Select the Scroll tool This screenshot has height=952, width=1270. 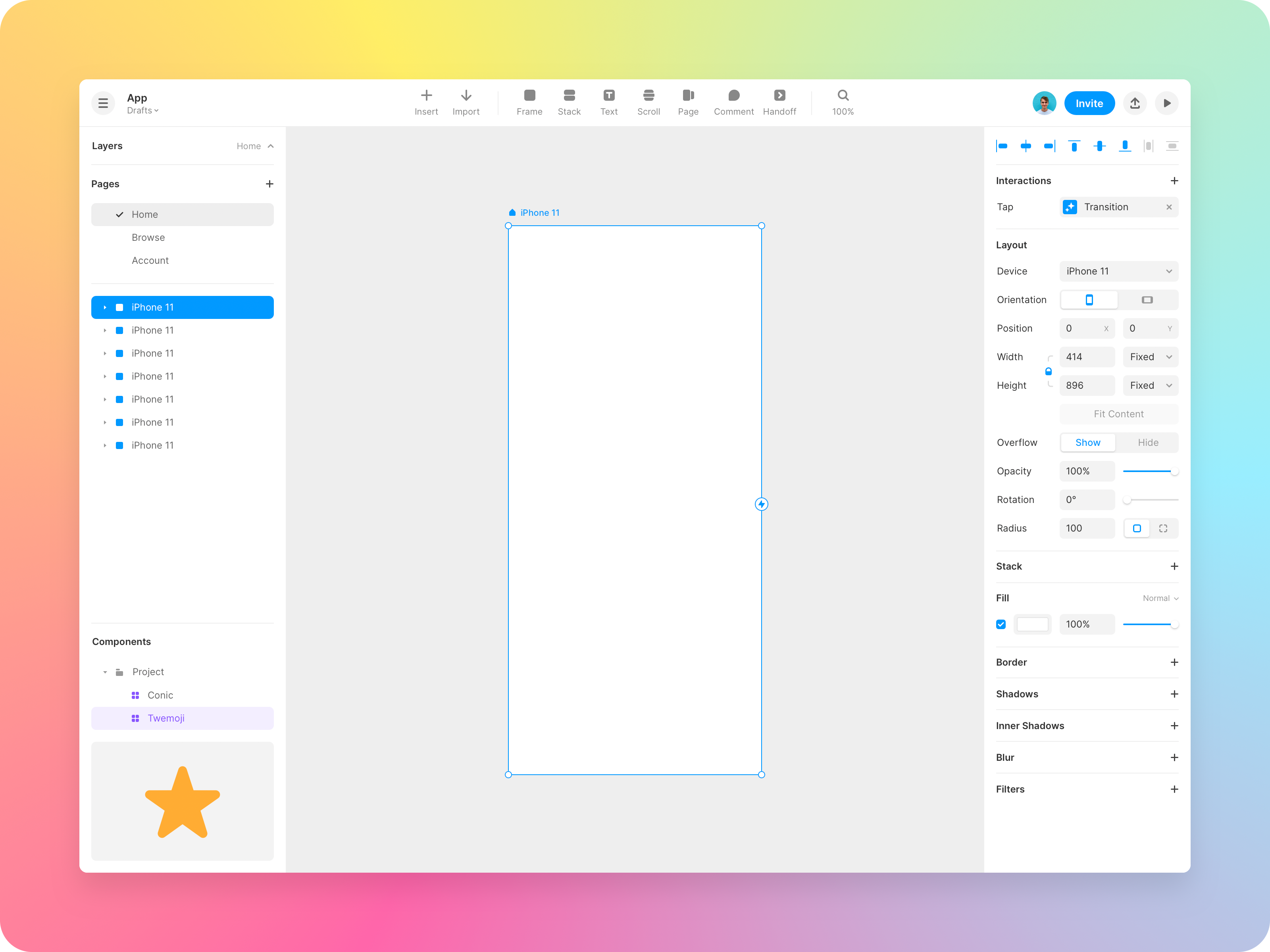[648, 103]
